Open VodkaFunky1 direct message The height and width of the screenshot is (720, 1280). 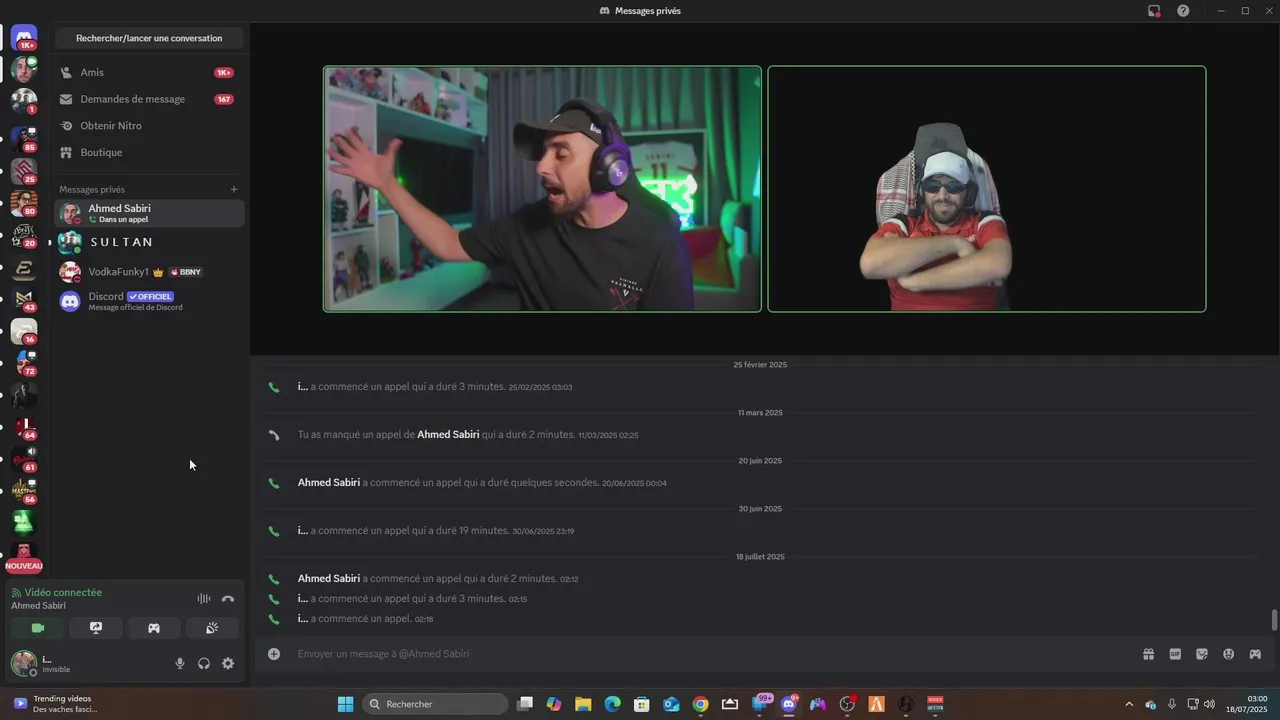tap(149, 272)
